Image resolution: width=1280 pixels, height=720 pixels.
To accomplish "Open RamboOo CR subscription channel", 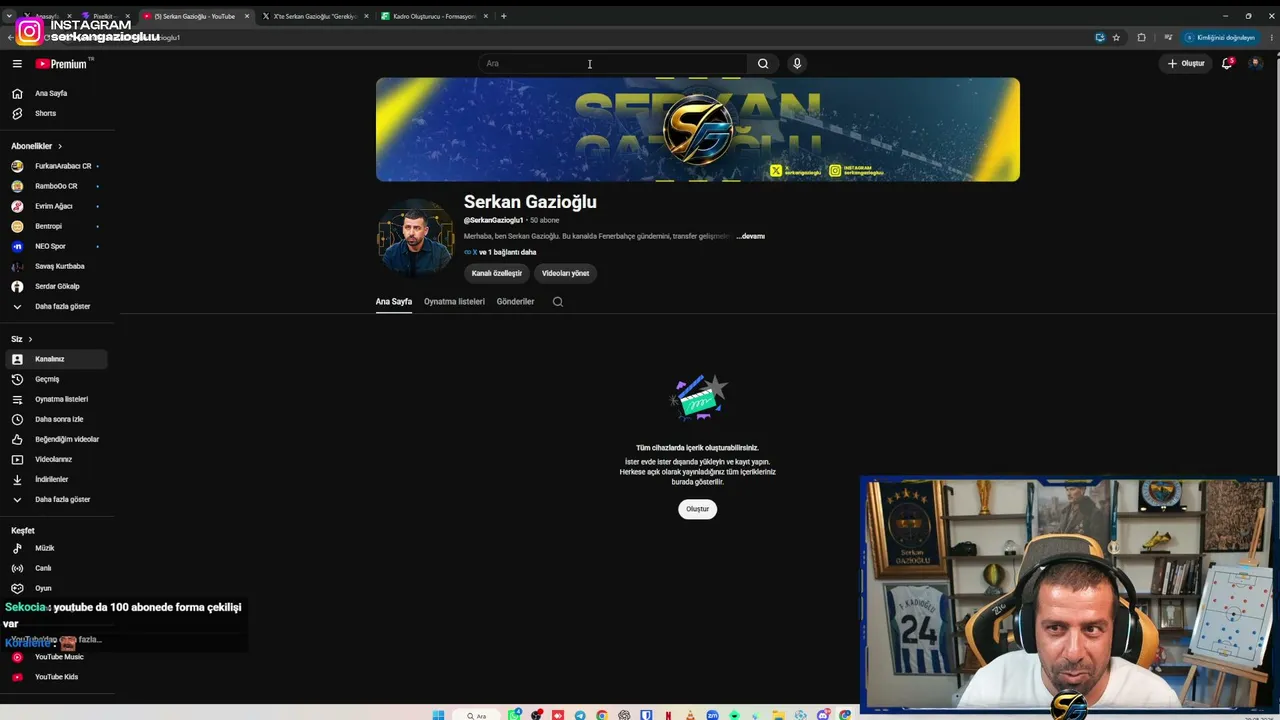I will (x=57, y=186).
